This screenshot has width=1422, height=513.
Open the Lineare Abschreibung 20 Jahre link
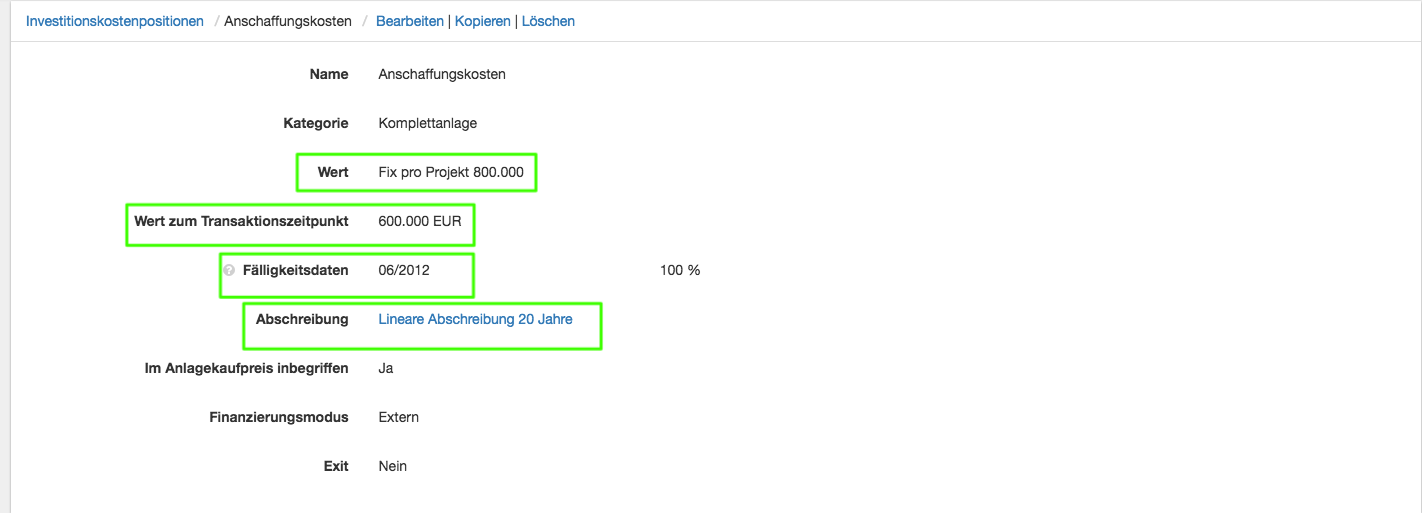[475, 319]
